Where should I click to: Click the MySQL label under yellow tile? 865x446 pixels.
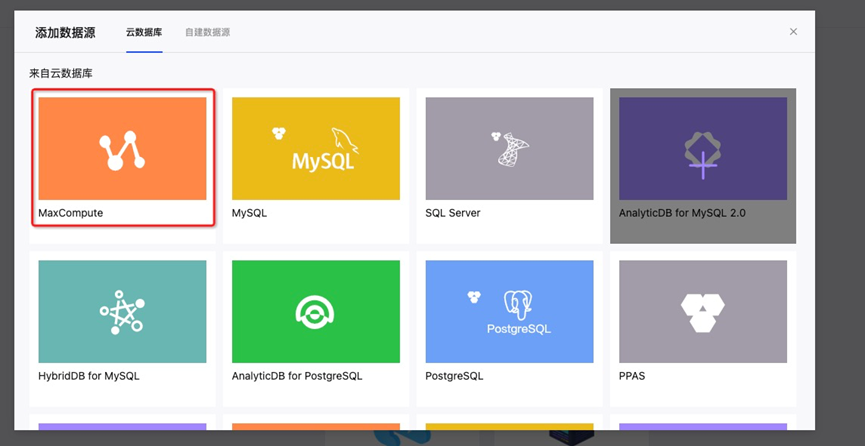coord(249,213)
